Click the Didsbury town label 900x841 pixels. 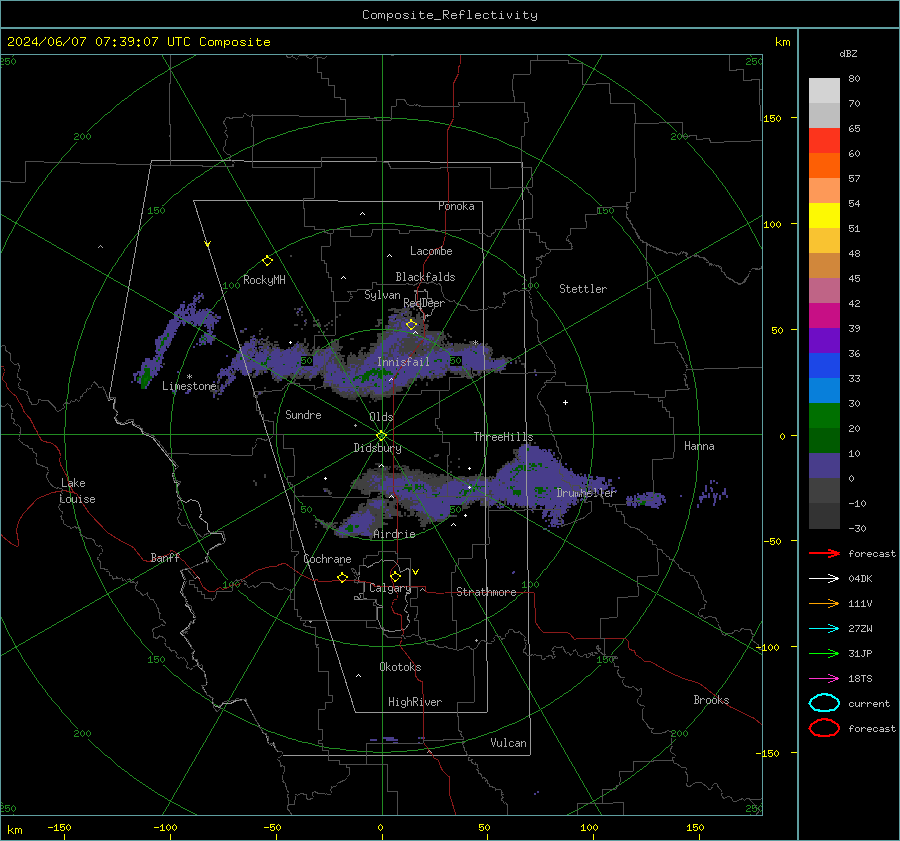point(378,448)
